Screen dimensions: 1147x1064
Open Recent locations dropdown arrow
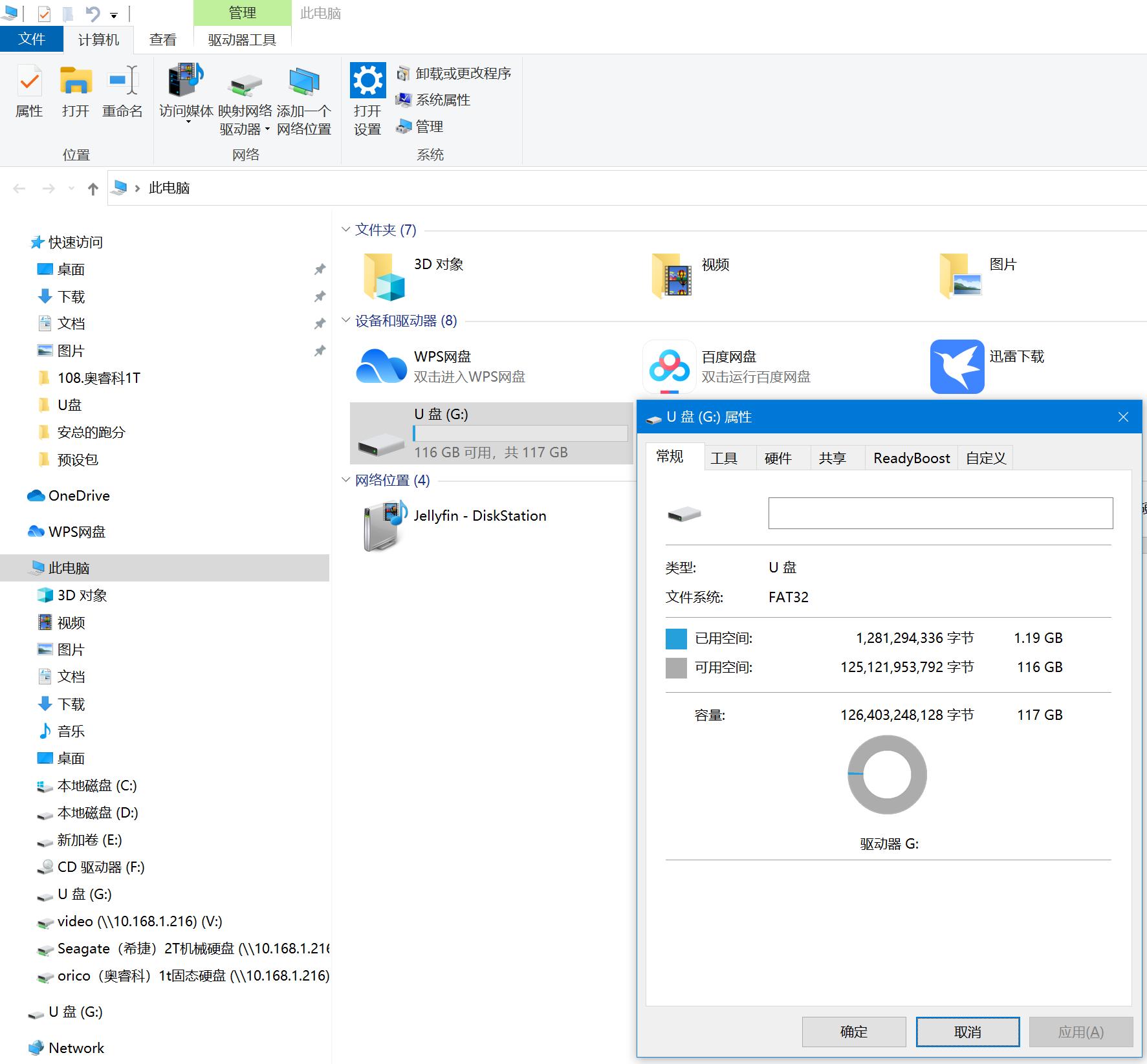(71, 189)
